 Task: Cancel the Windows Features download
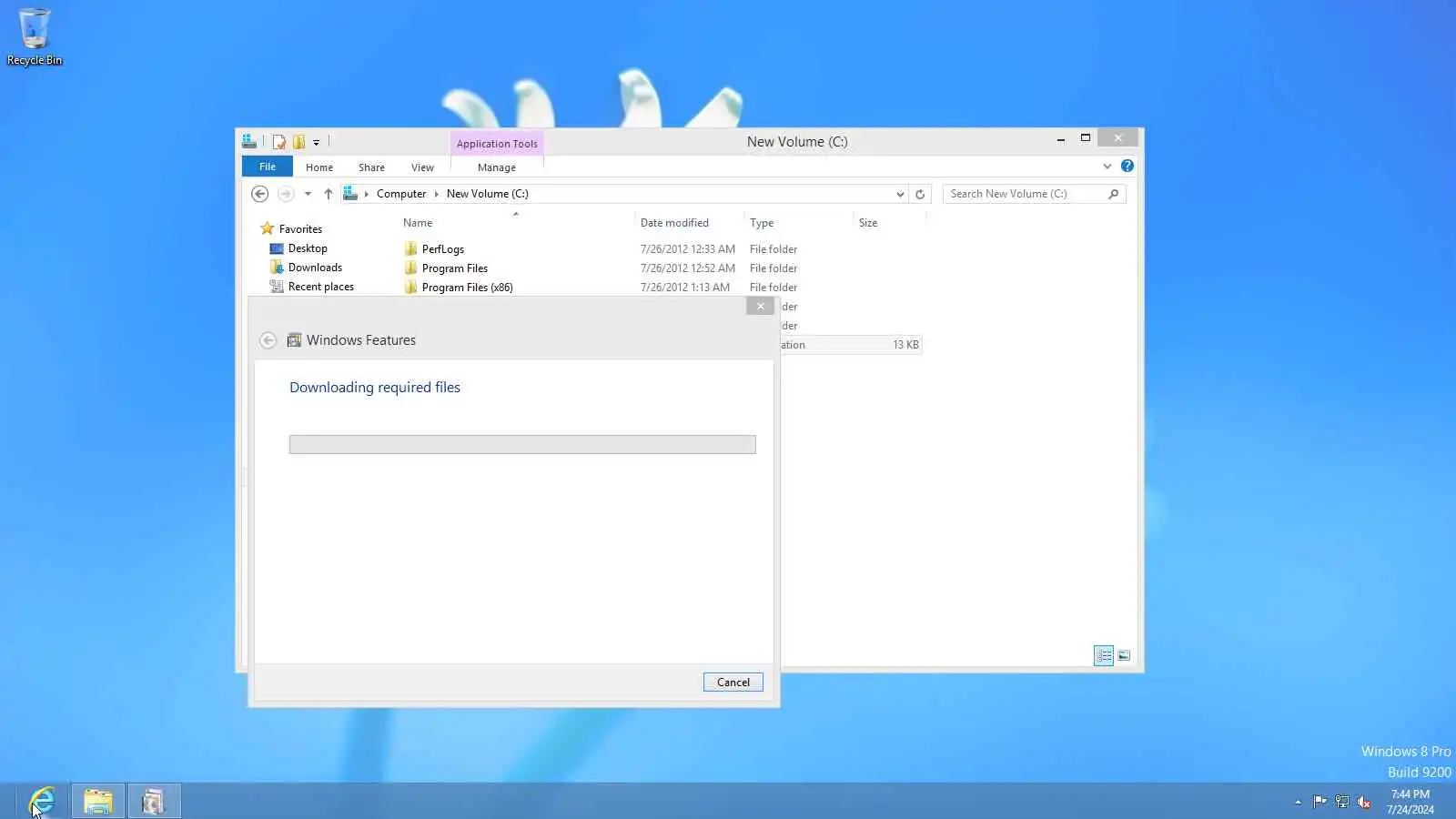pos(733,682)
